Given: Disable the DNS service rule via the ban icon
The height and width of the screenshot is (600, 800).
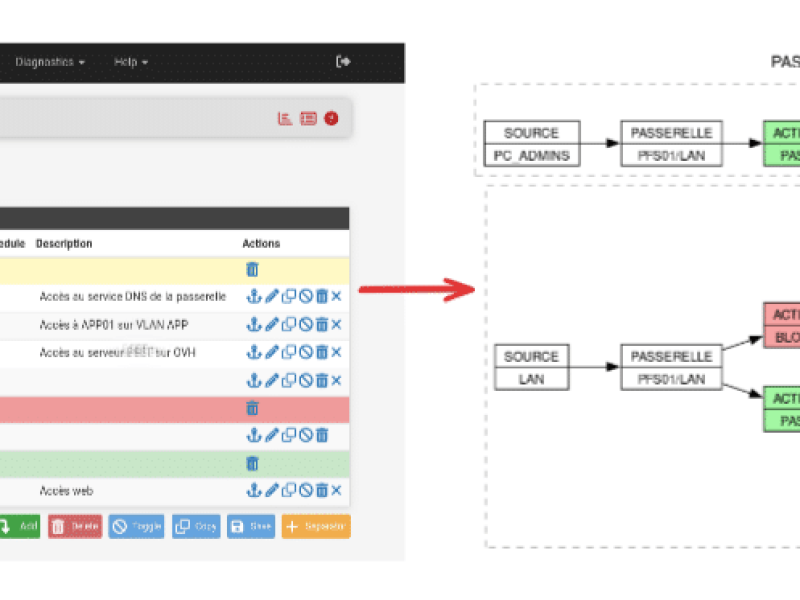Looking at the screenshot, I should coord(306,297).
